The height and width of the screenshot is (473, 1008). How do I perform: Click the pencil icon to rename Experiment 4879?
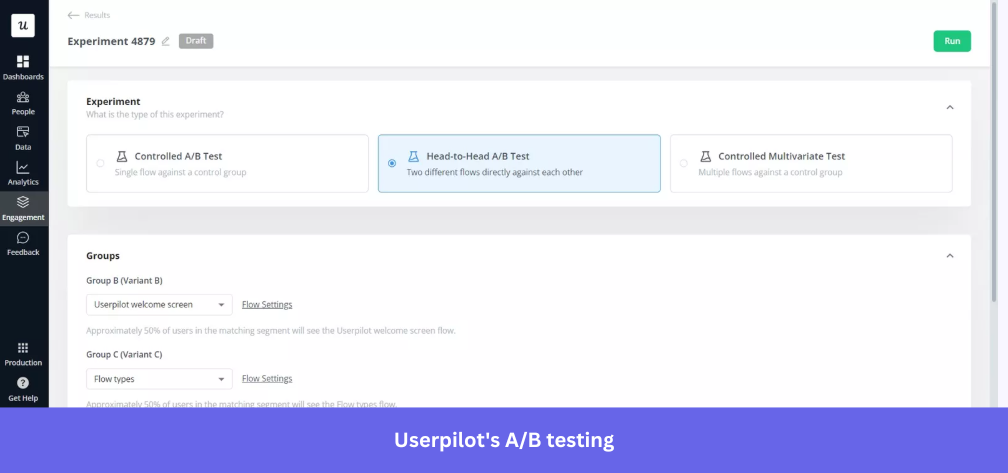point(166,41)
